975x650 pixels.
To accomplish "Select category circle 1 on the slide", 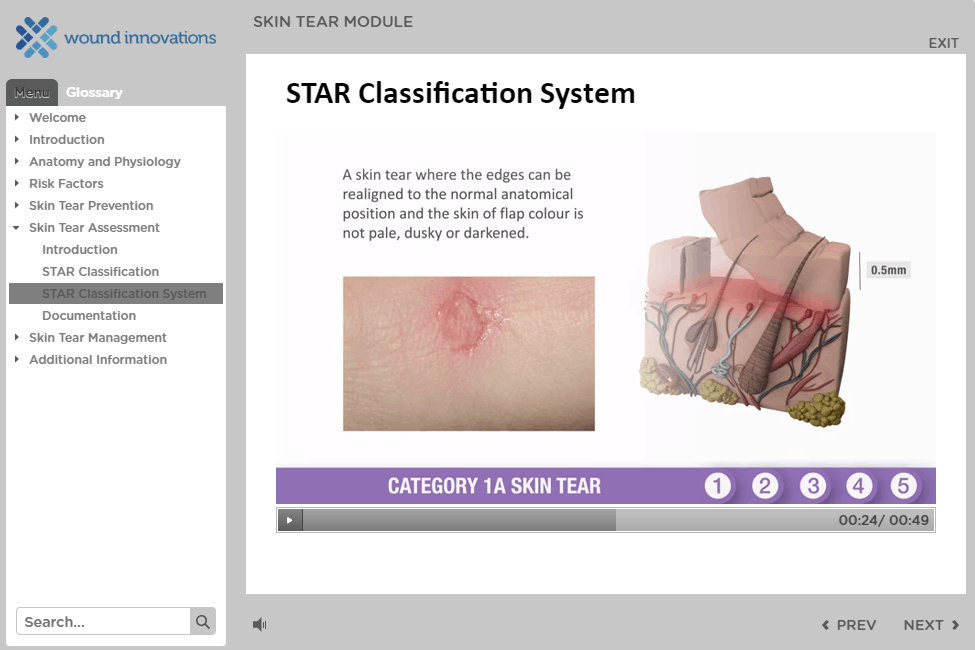I will pyautogui.click(x=718, y=485).
